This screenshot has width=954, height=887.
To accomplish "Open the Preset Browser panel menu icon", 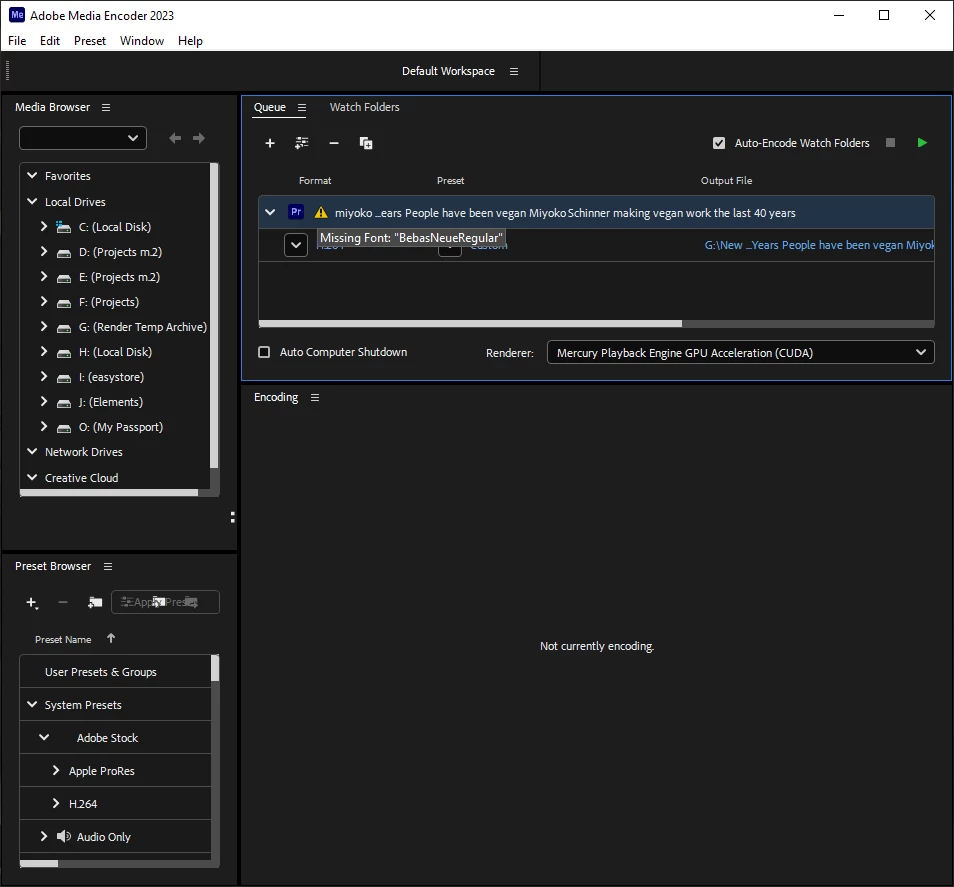I will [x=108, y=566].
